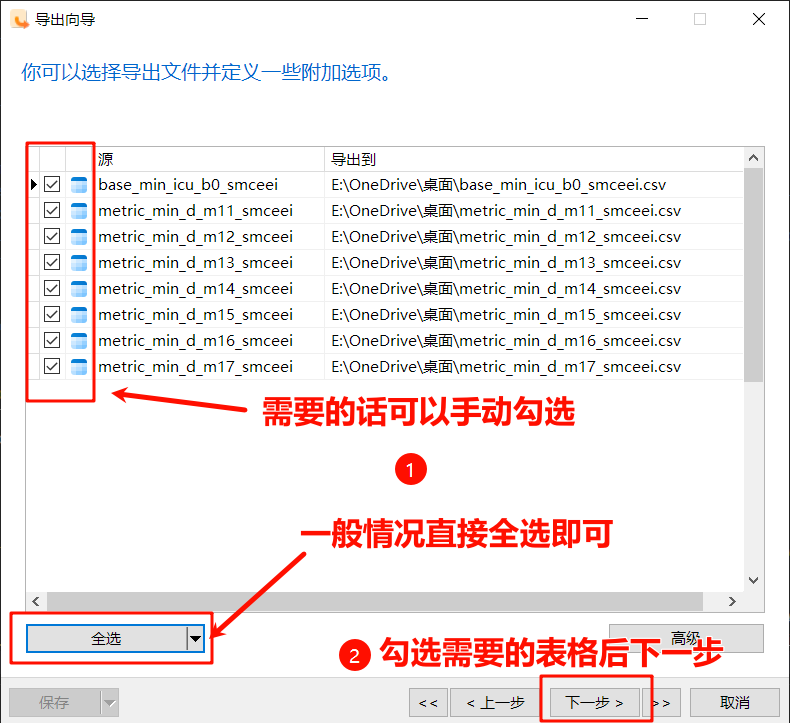The width and height of the screenshot is (790, 723).
Task: Click table icon for metric_min_d_m13_smceei
Action: click(79, 263)
